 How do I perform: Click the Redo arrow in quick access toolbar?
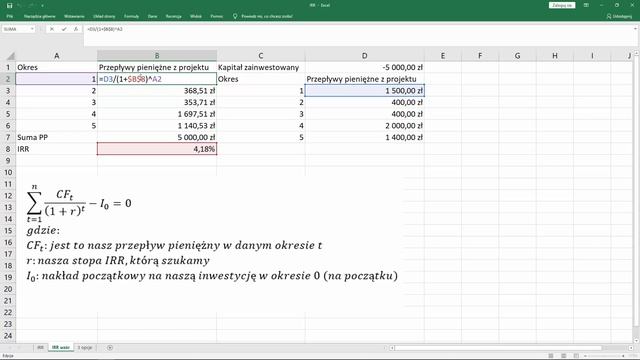[31, 5]
